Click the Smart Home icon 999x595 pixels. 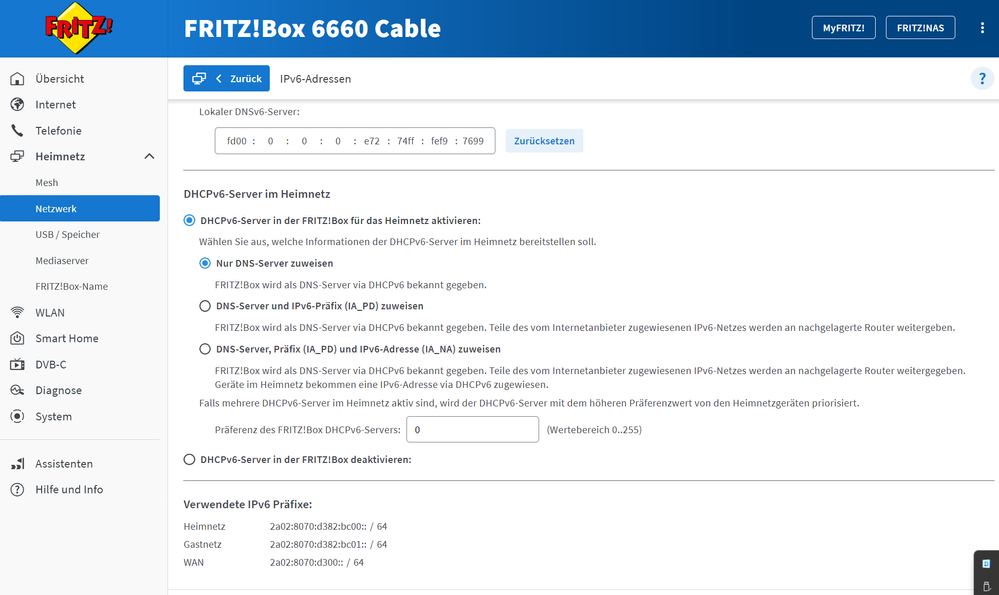(x=17, y=338)
